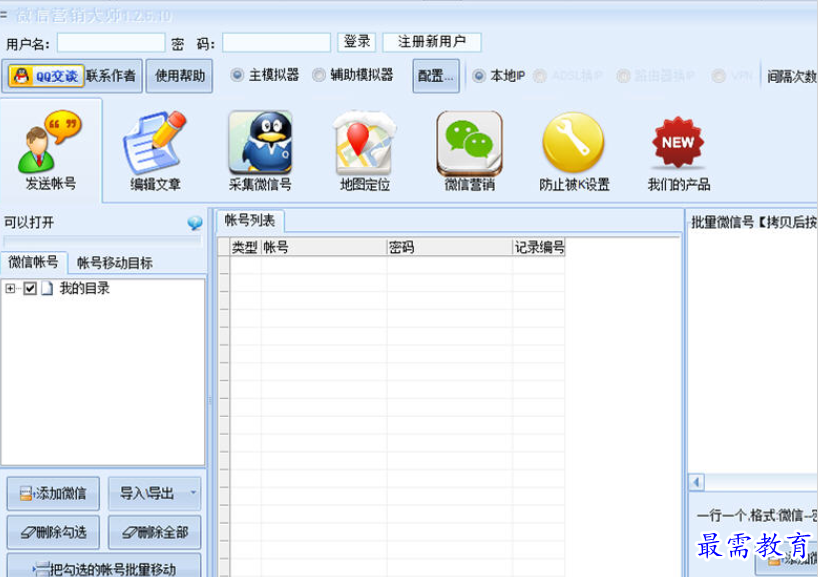Focus the 密码 input field
The width and height of the screenshot is (819, 577).
276,43
